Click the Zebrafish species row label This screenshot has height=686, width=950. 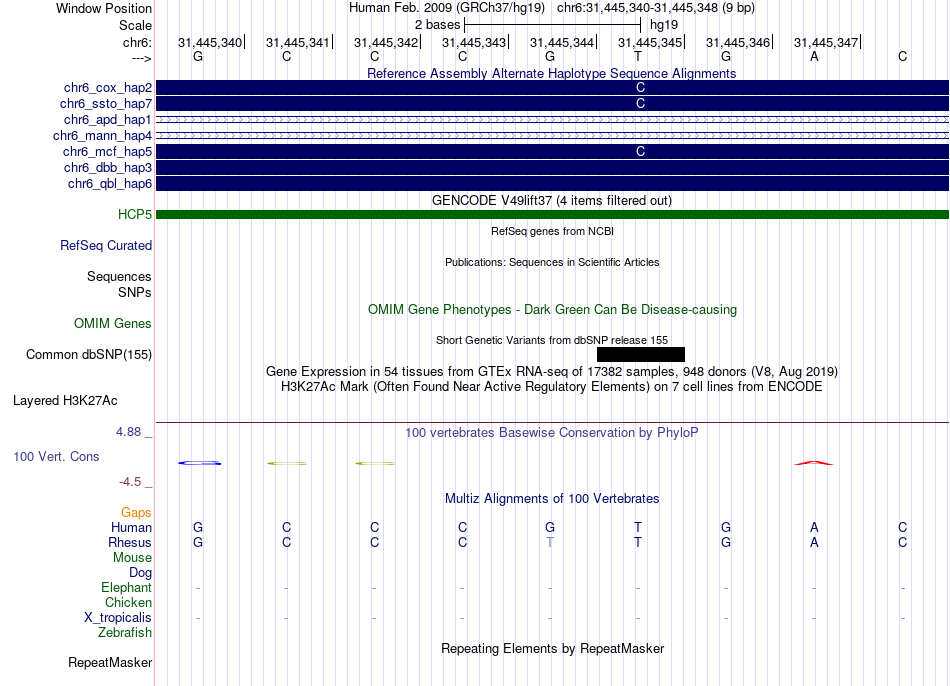[x=125, y=633]
